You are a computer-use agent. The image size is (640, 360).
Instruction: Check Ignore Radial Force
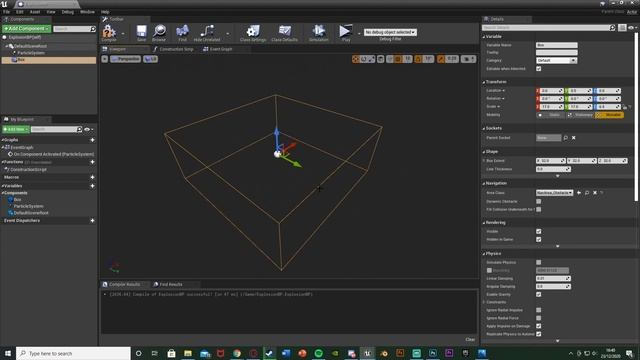[539, 318]
